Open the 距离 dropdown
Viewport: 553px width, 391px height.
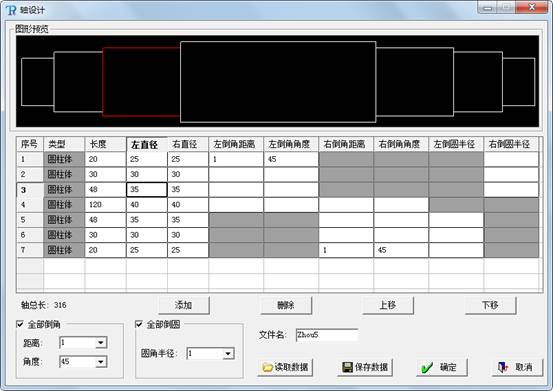point(101,342)
